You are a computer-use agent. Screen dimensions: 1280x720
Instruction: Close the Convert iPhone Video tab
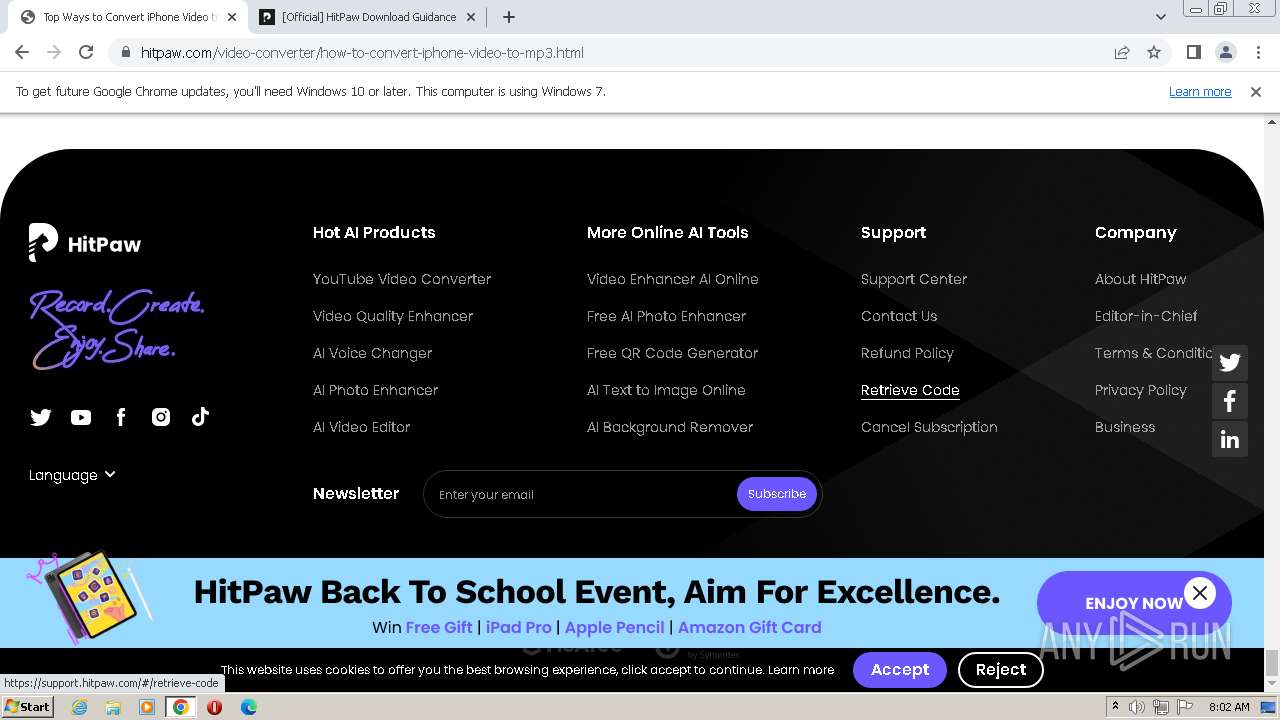[232, 17]
